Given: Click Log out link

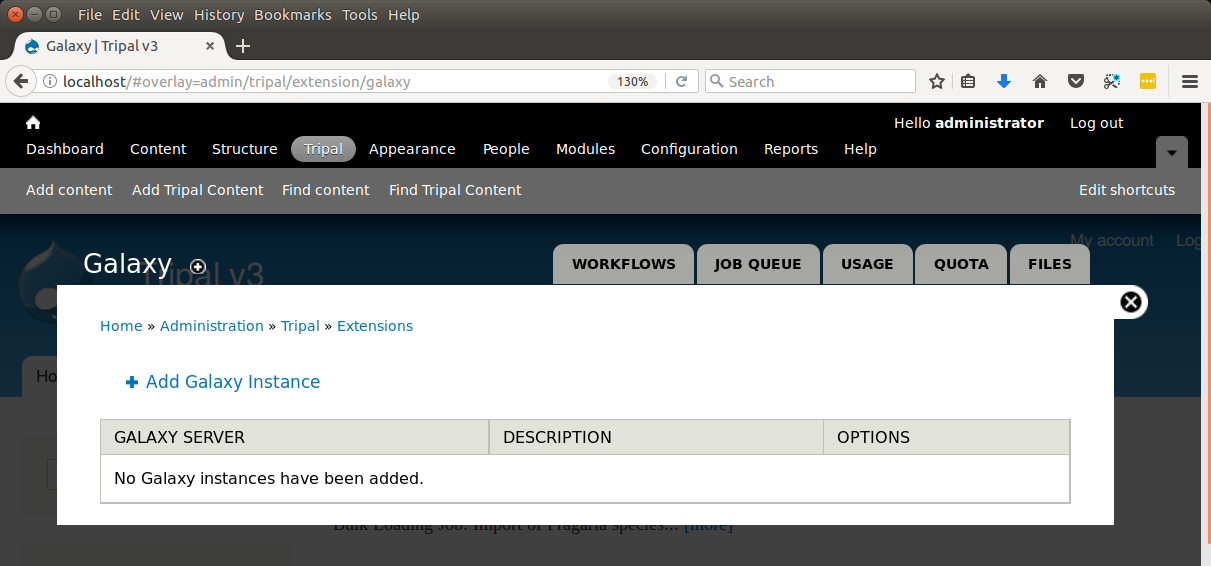Looking at the screenshot, I should tap(1097, 123).
